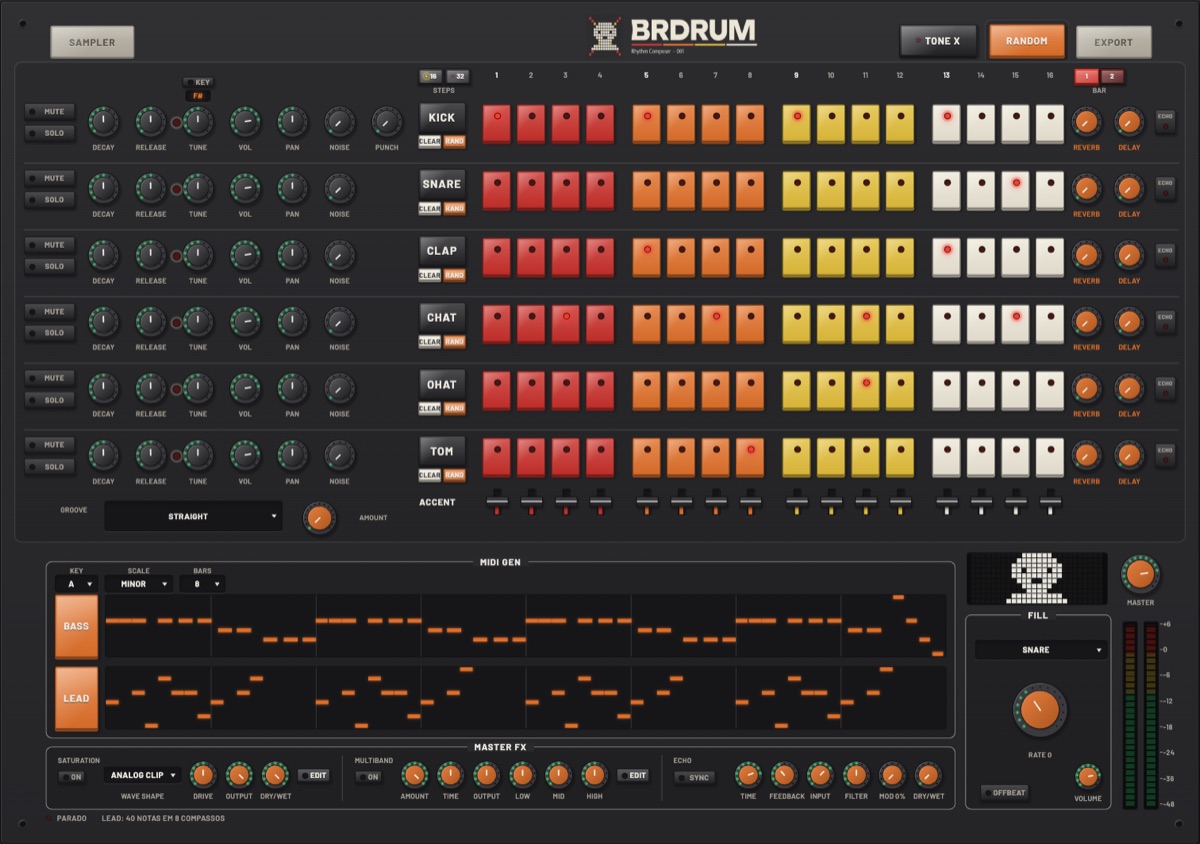This screenshot has width=1200, height=844.
Task: Select 16 steps with the clock icon
Action: [x=431, y=76]
